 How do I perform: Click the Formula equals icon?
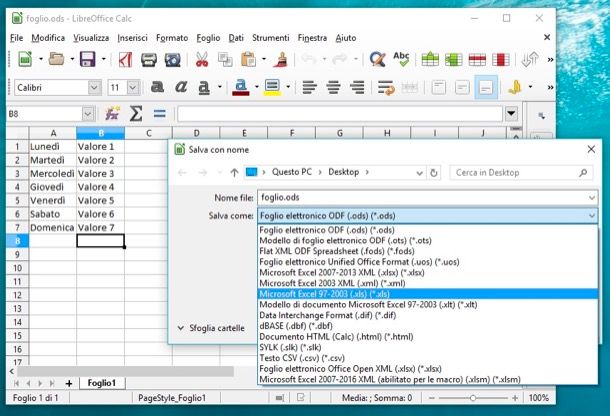point(160,114)
